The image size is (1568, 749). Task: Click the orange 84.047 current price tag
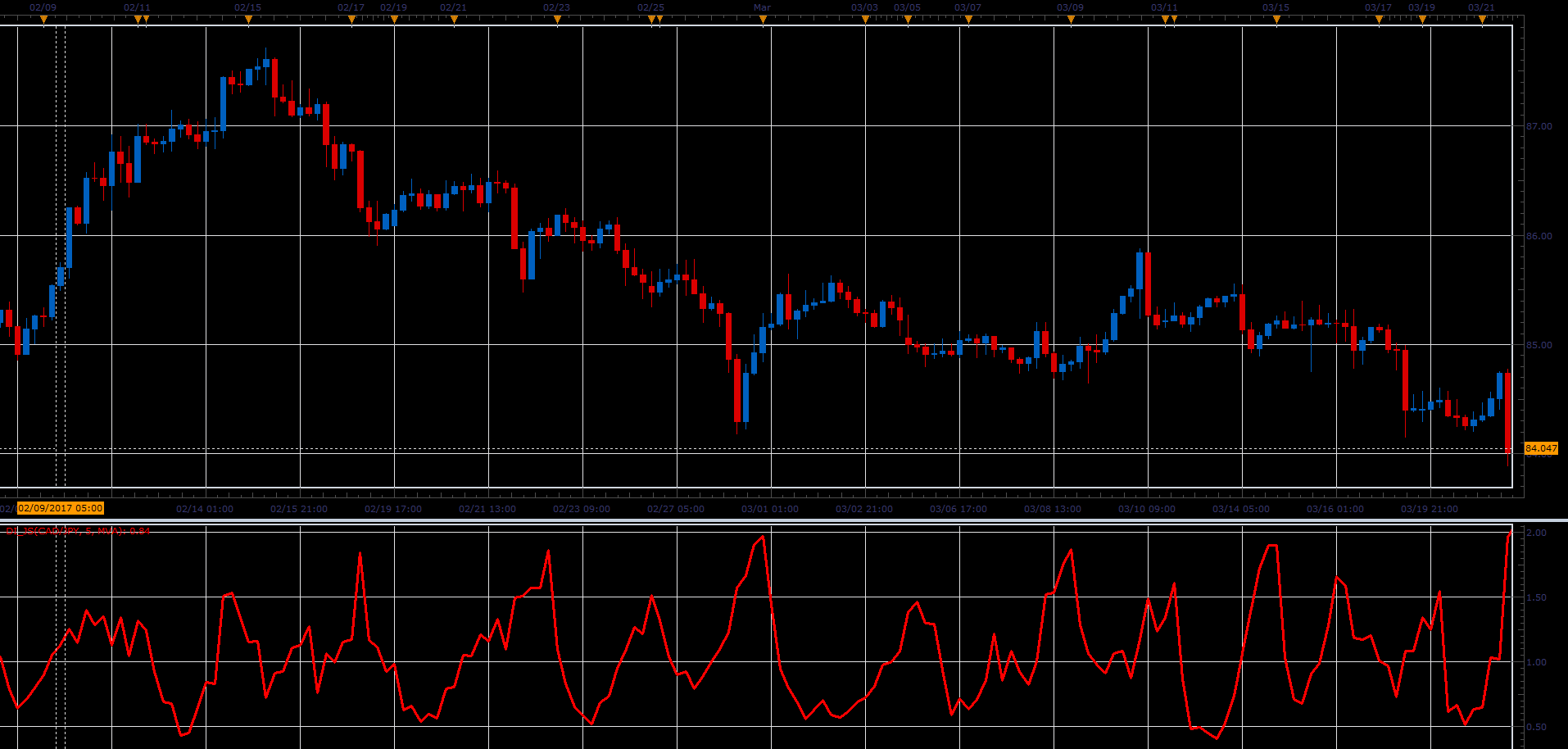(x=1541, y=448)
